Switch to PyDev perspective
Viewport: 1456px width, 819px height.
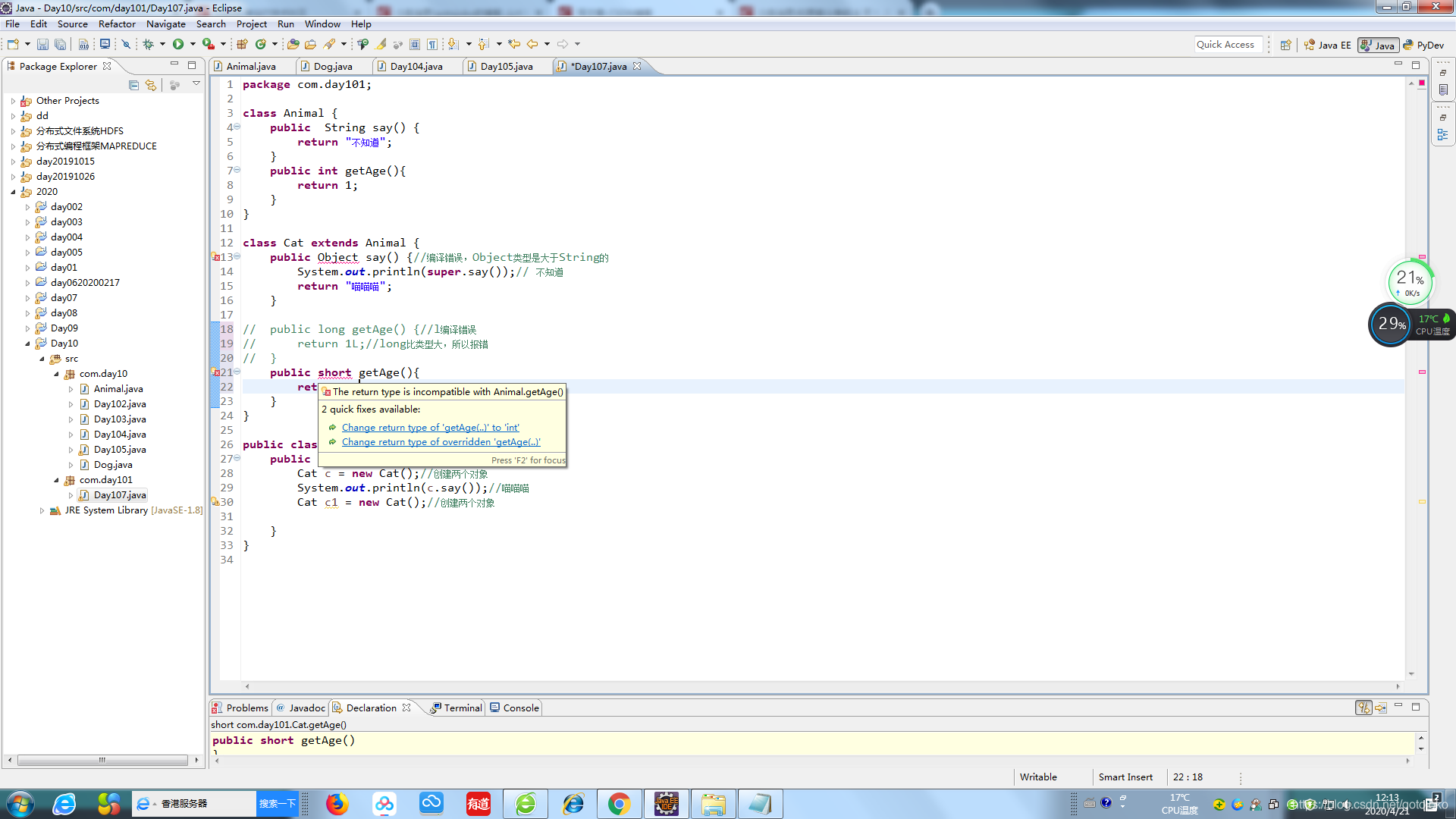[1423, 45]
